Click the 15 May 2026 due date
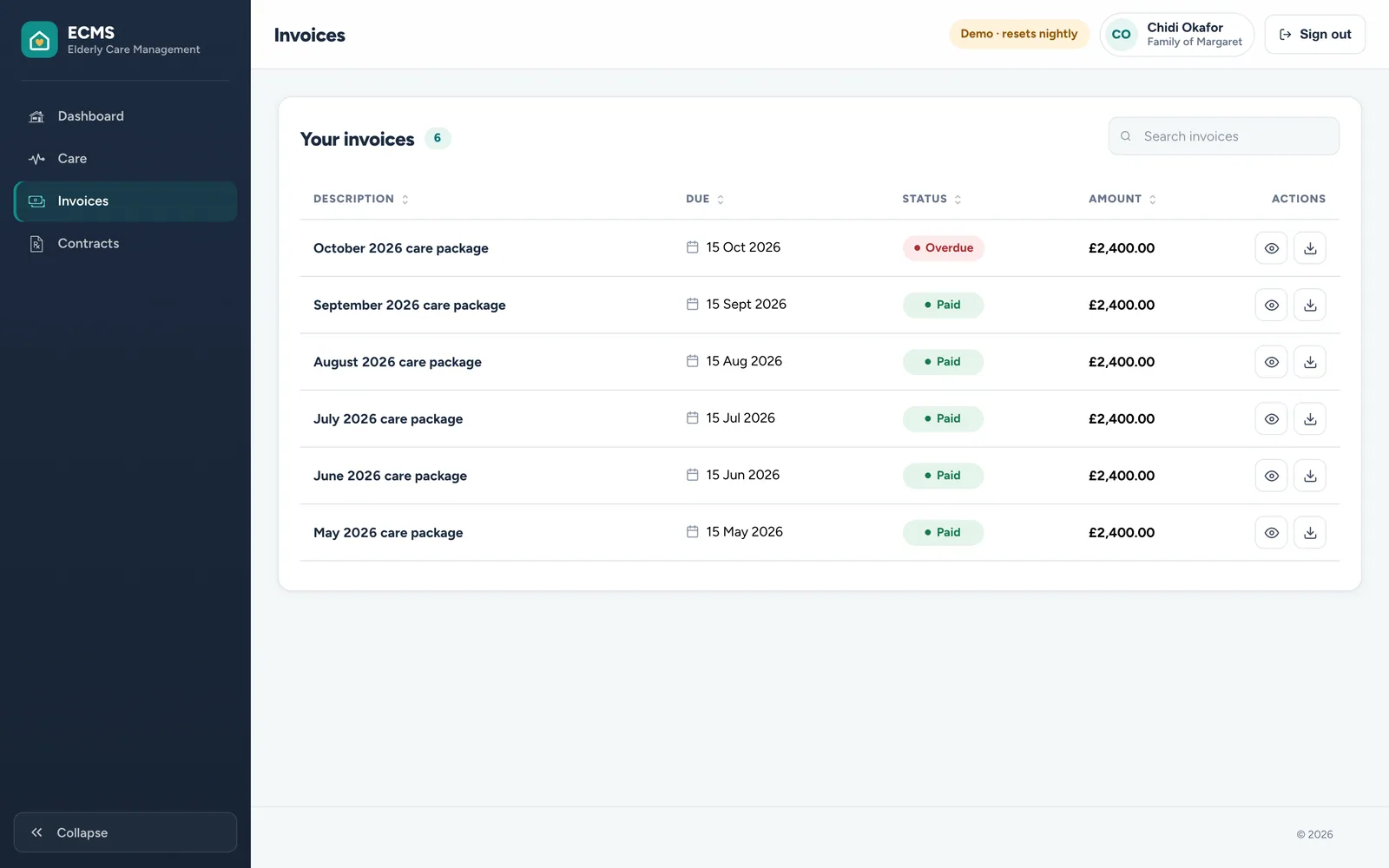 click(x=744, y=532)
